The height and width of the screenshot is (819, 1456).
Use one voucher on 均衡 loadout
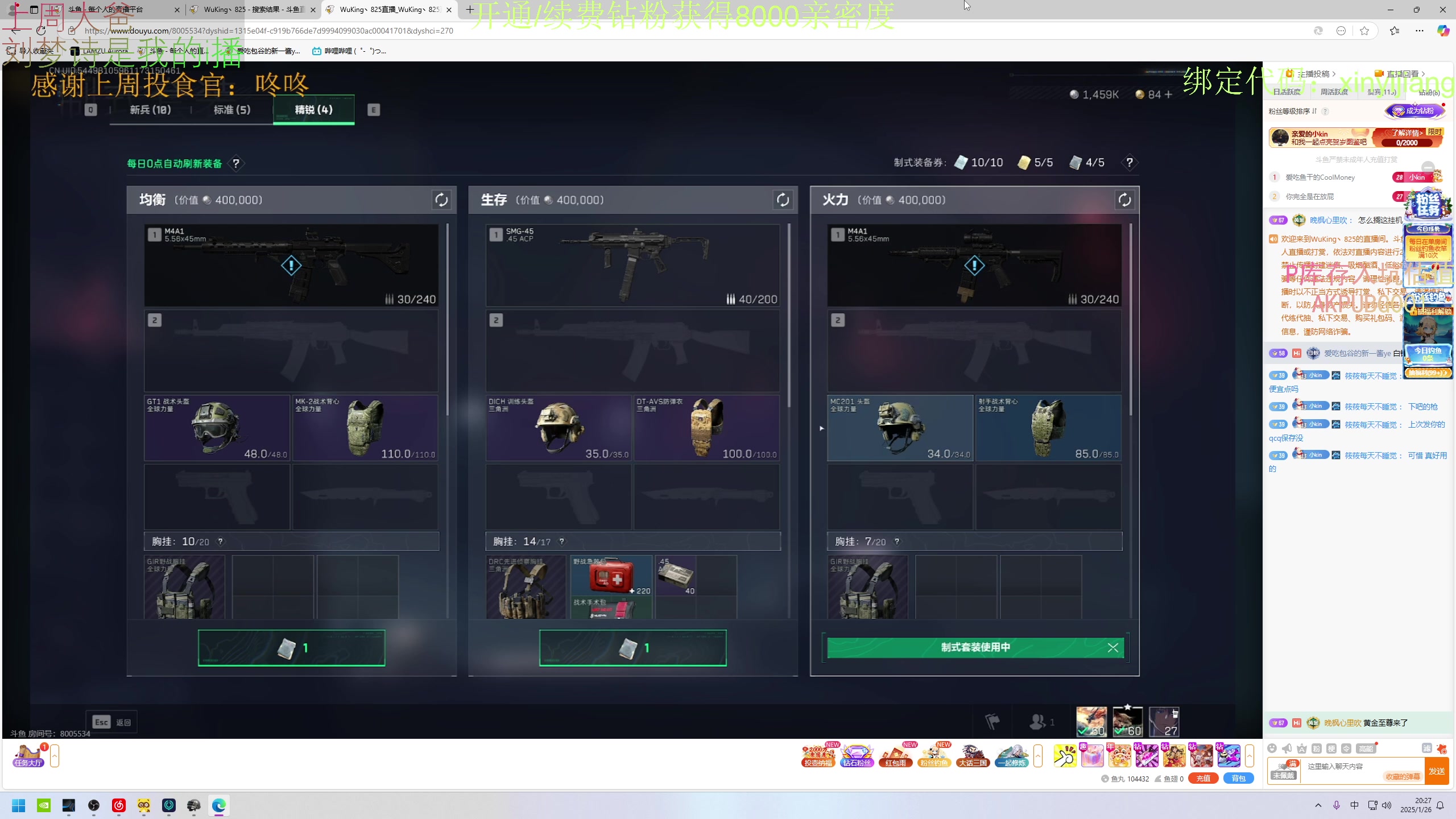[292, 648]
